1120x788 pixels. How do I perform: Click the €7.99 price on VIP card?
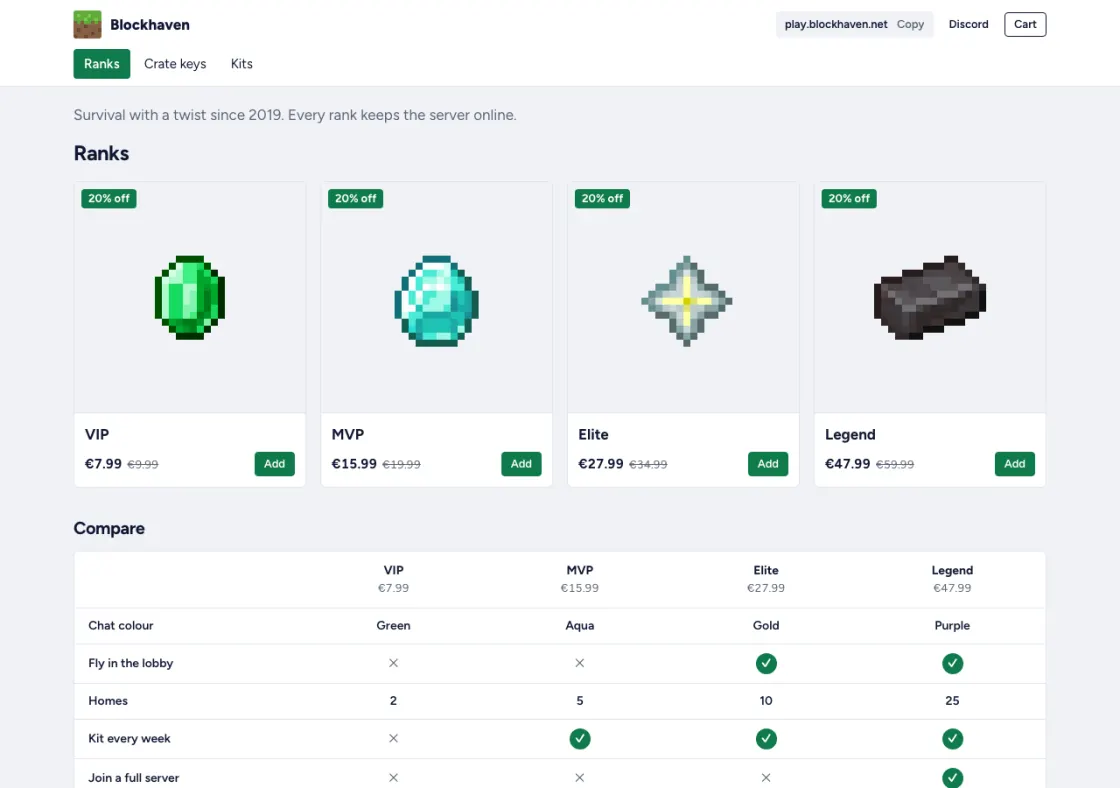point(104,464)
